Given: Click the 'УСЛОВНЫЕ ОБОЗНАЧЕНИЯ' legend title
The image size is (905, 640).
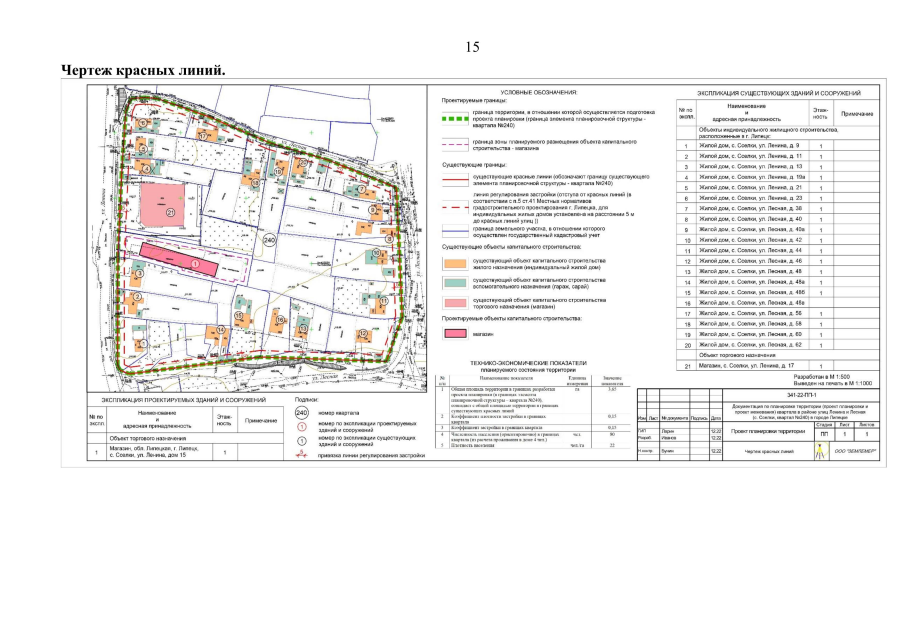Looking at the screenshot, I should [539, 91].
